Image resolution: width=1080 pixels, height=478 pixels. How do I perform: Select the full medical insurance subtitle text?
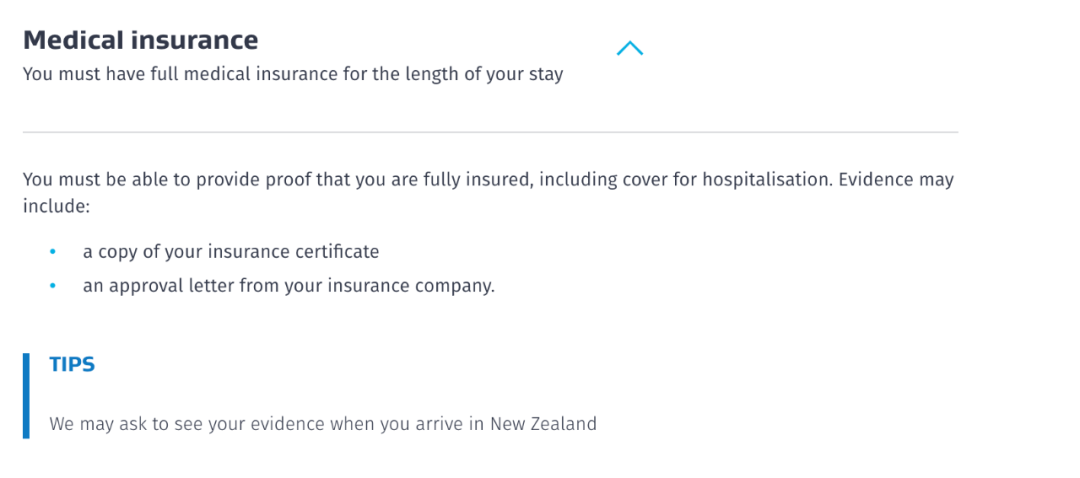click(293, 74)
